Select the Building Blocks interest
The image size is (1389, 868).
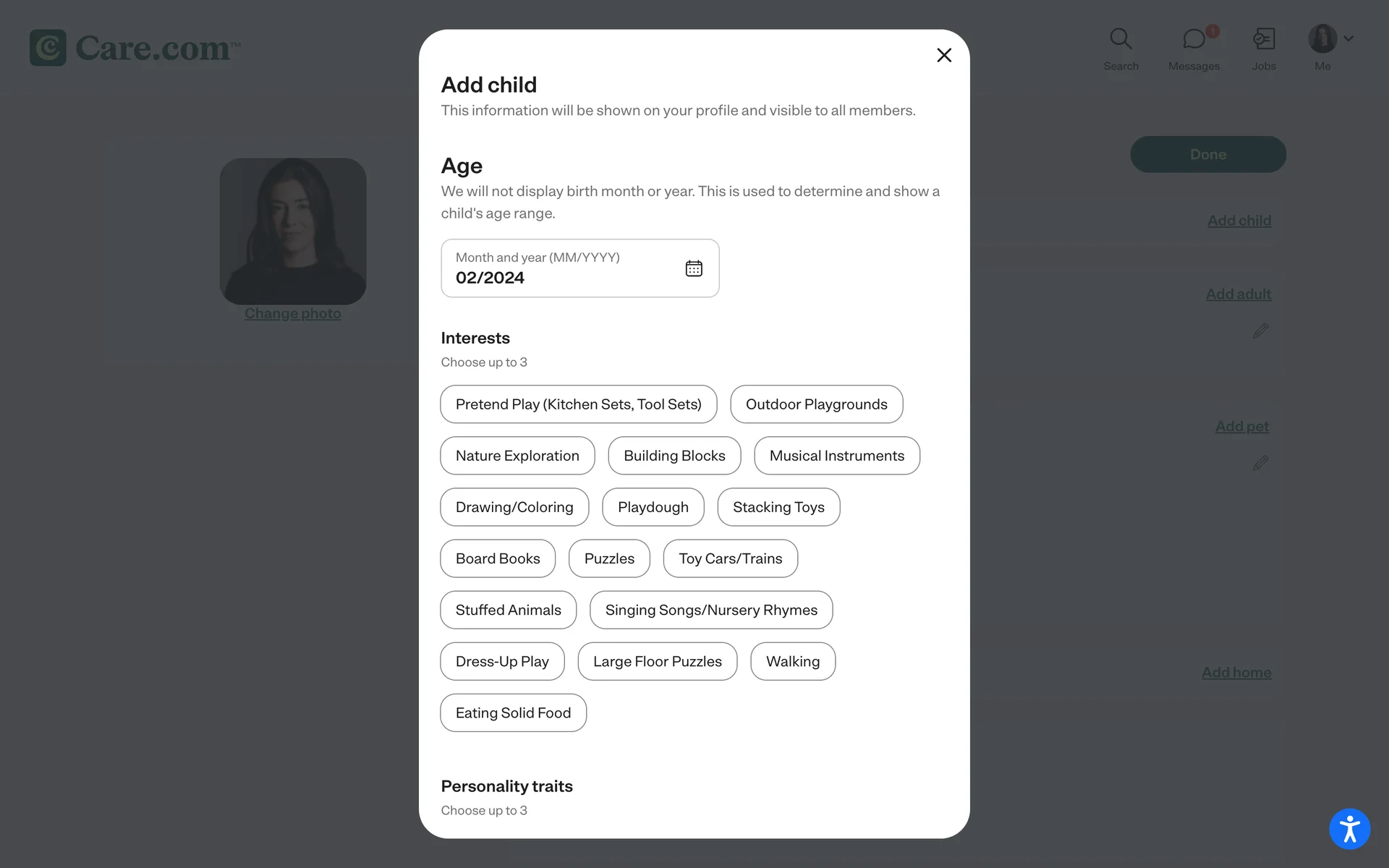[x=674, y=456]
